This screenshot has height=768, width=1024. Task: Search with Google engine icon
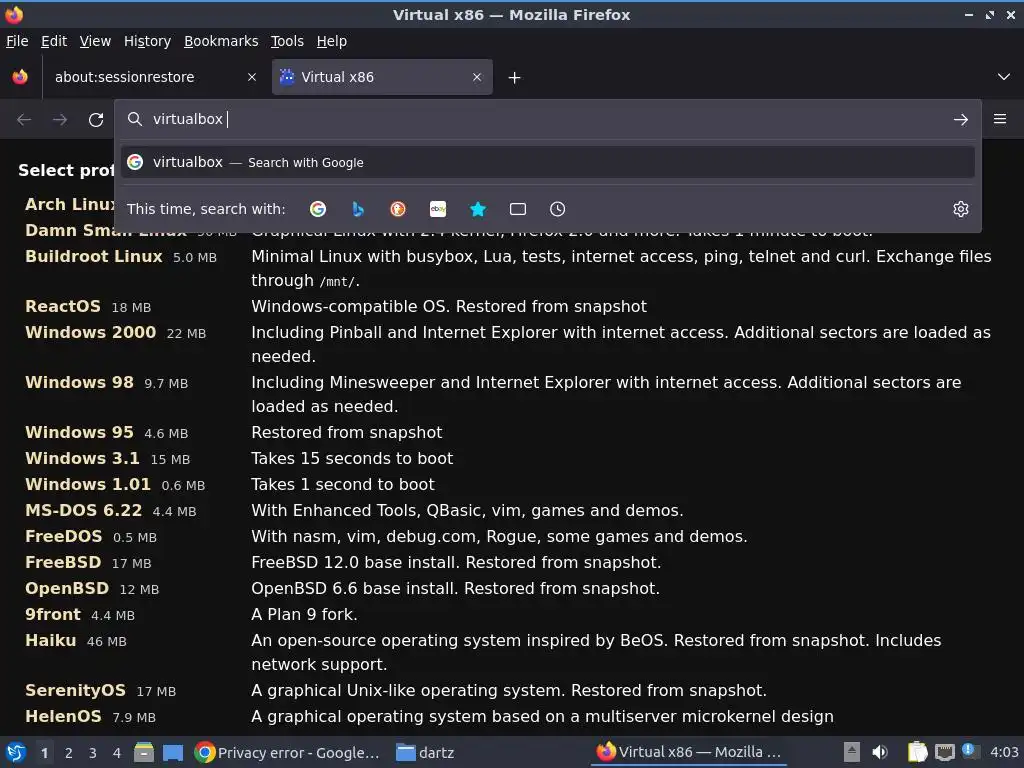[x=318, y=209]
